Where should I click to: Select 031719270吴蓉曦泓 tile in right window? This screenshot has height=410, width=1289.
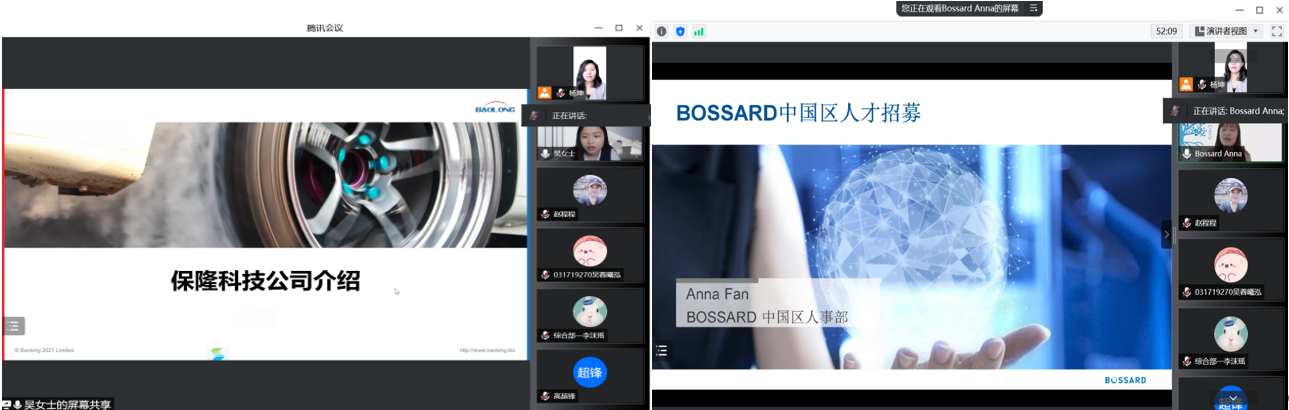point(1230,268)
